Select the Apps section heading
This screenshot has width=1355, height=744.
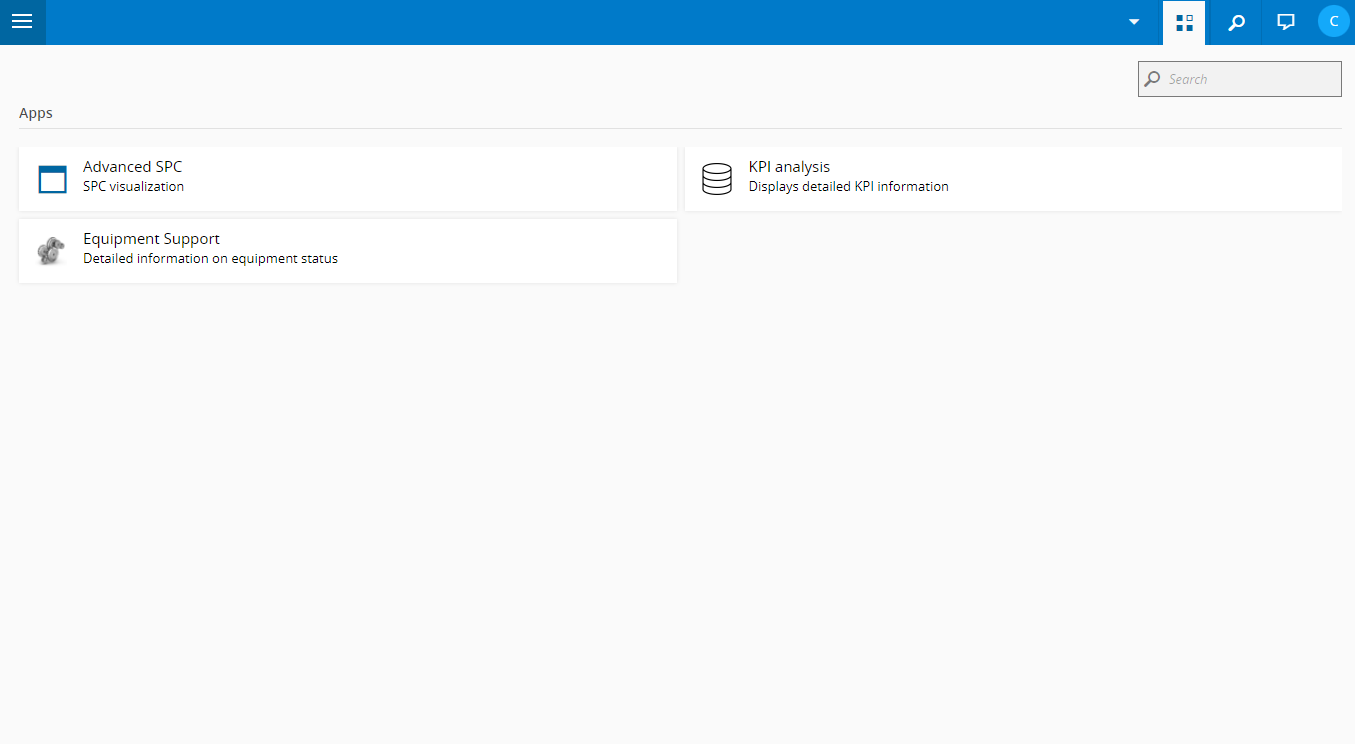pos(36,113)
